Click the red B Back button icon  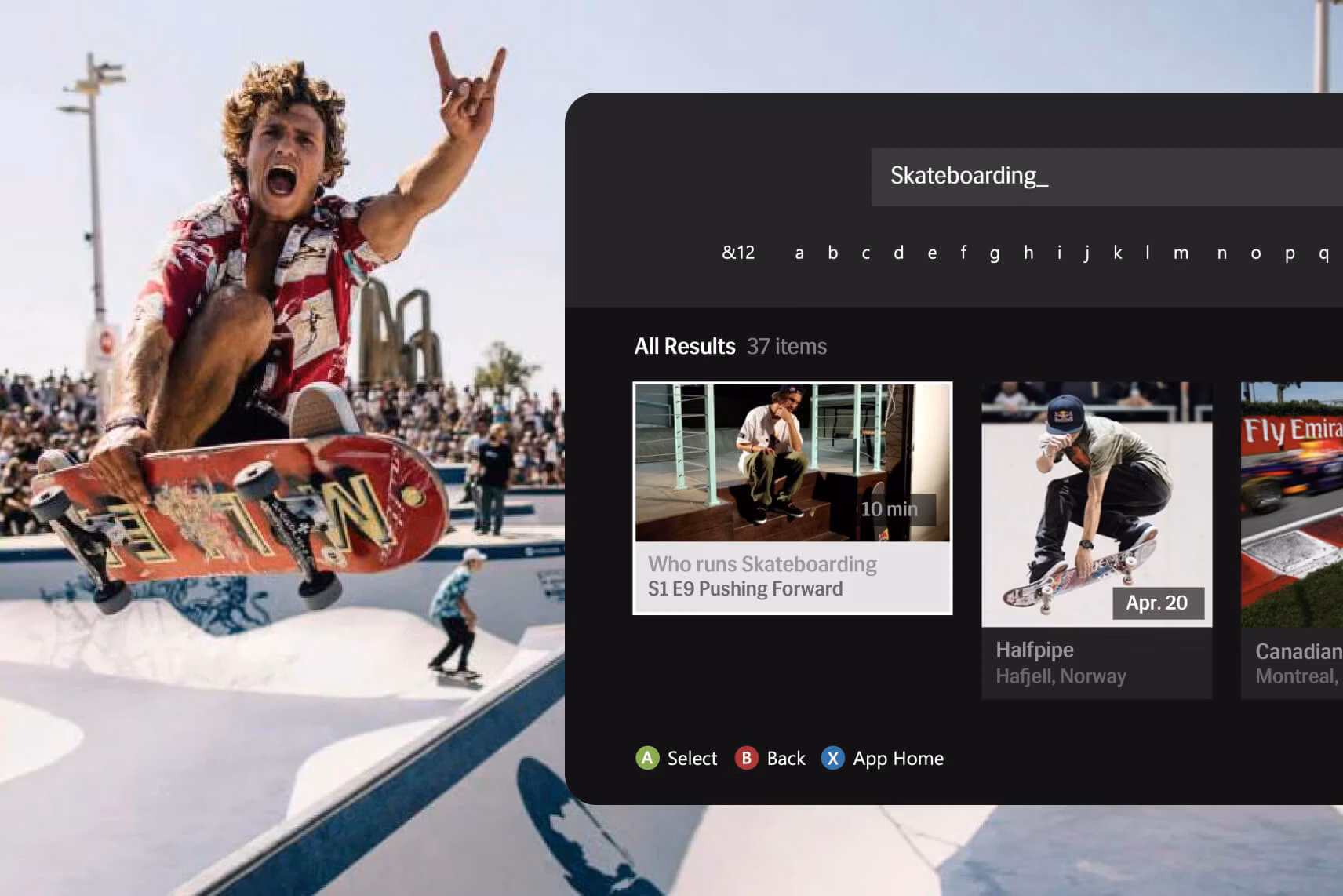[x=746, y=758]
